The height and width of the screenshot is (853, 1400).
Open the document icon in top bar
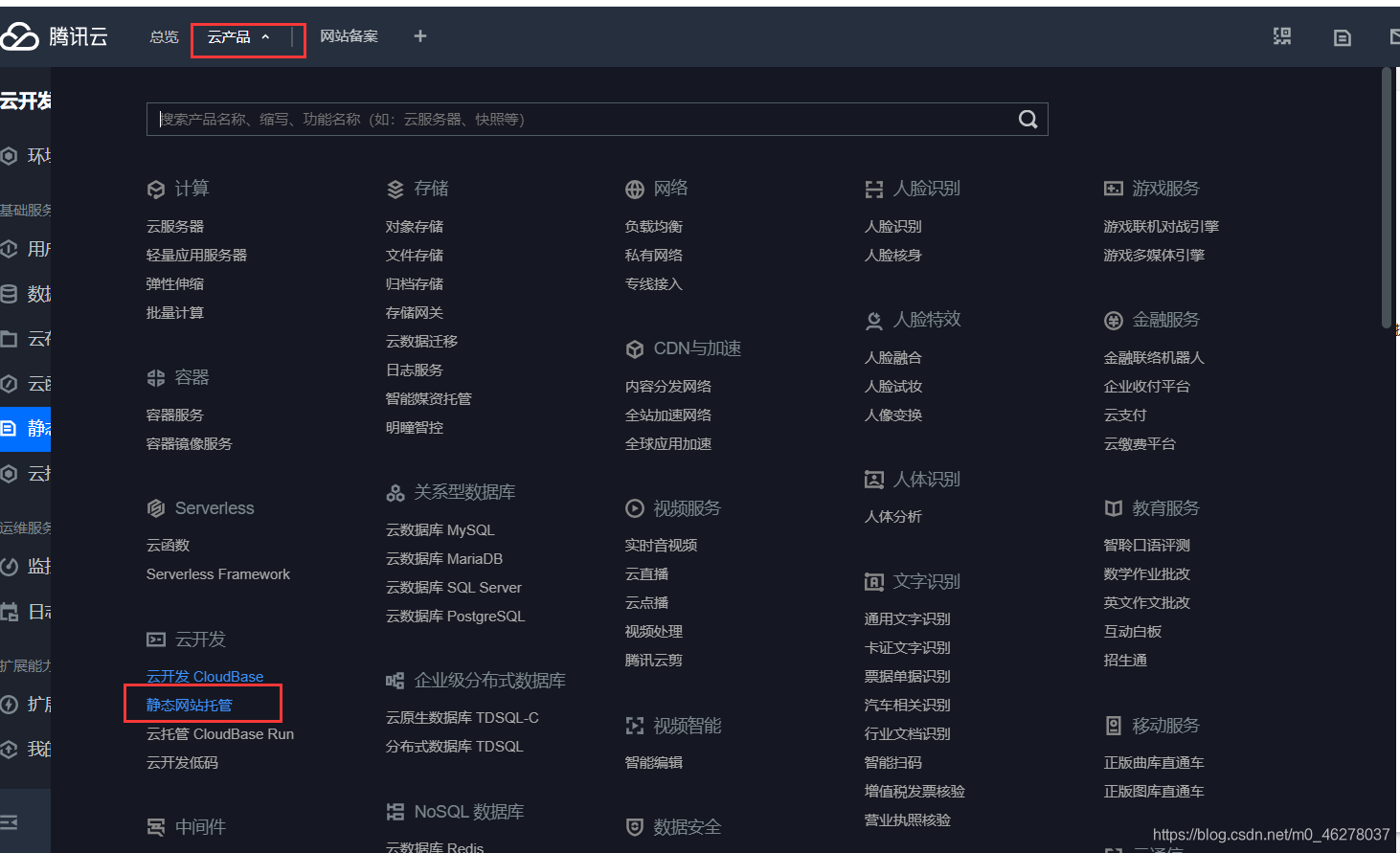[x=1342, y=37]
